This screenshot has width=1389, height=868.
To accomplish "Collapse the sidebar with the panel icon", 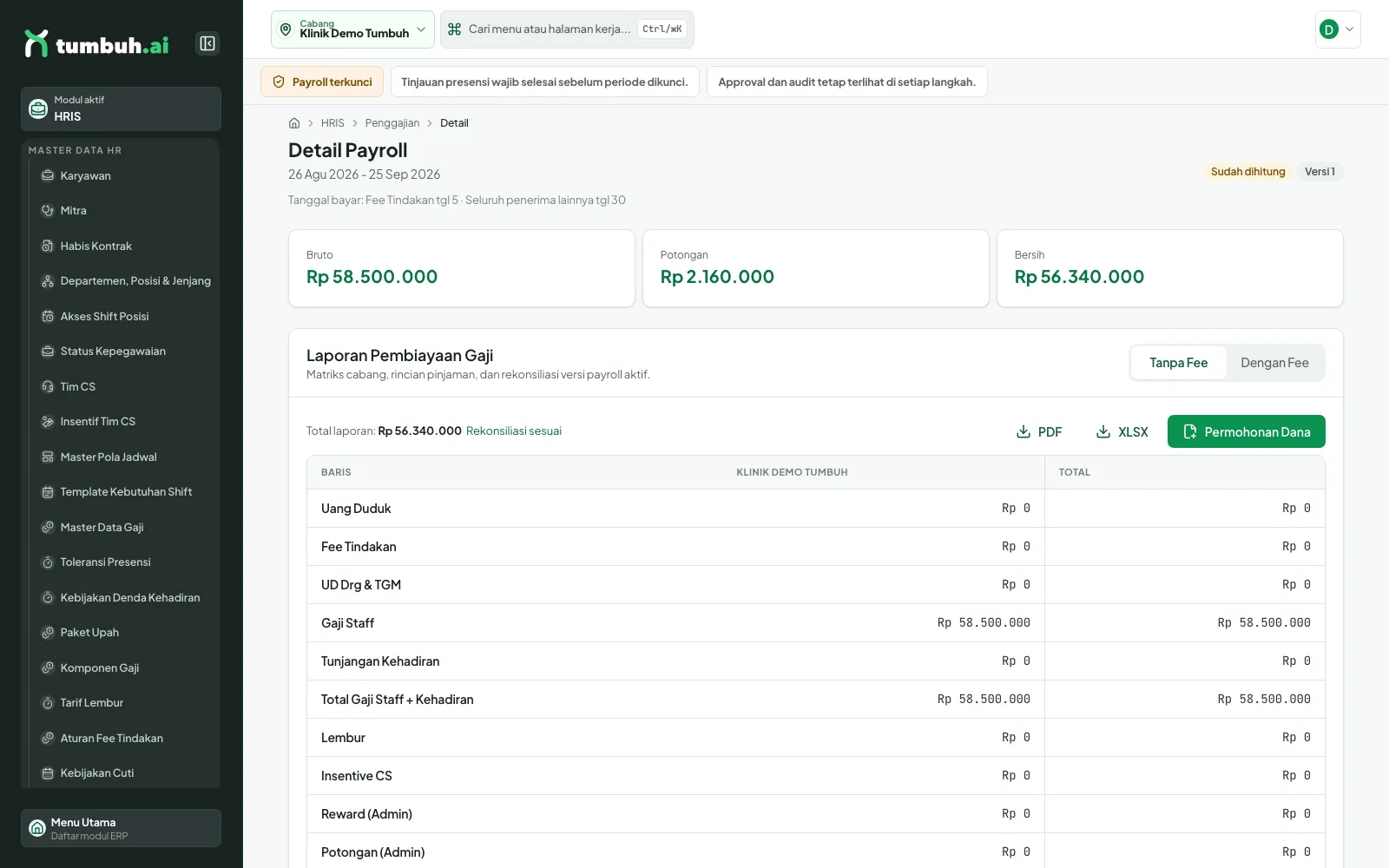I will tap(207, 43).
